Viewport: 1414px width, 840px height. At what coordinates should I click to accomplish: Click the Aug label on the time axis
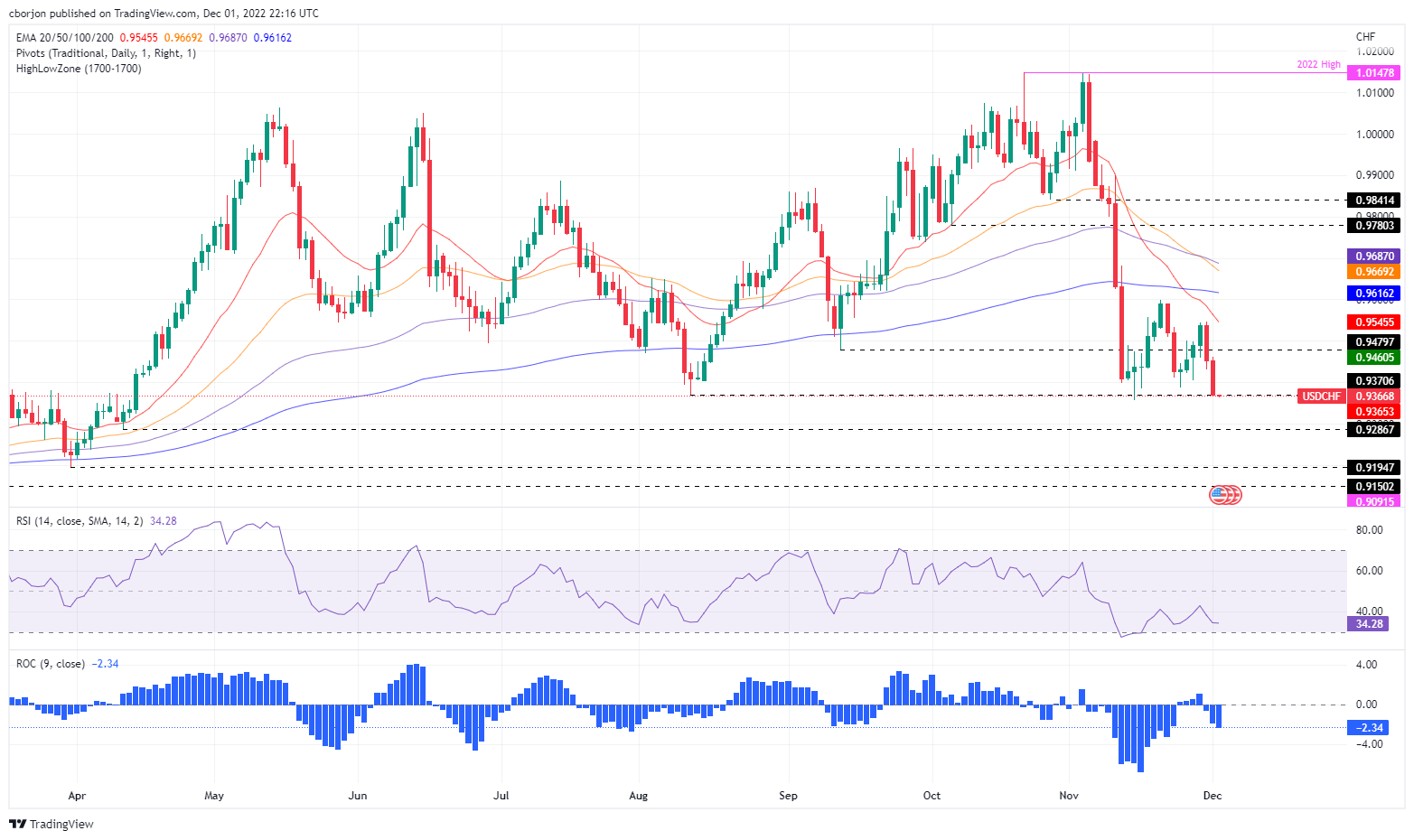tap(638, 796)
